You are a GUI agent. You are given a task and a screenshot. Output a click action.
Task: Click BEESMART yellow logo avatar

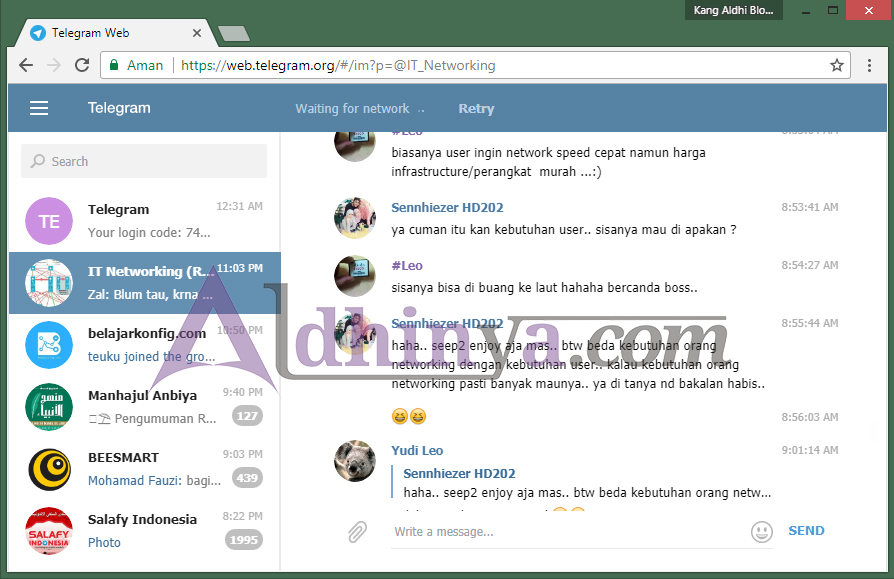click(x=49, y=469)
